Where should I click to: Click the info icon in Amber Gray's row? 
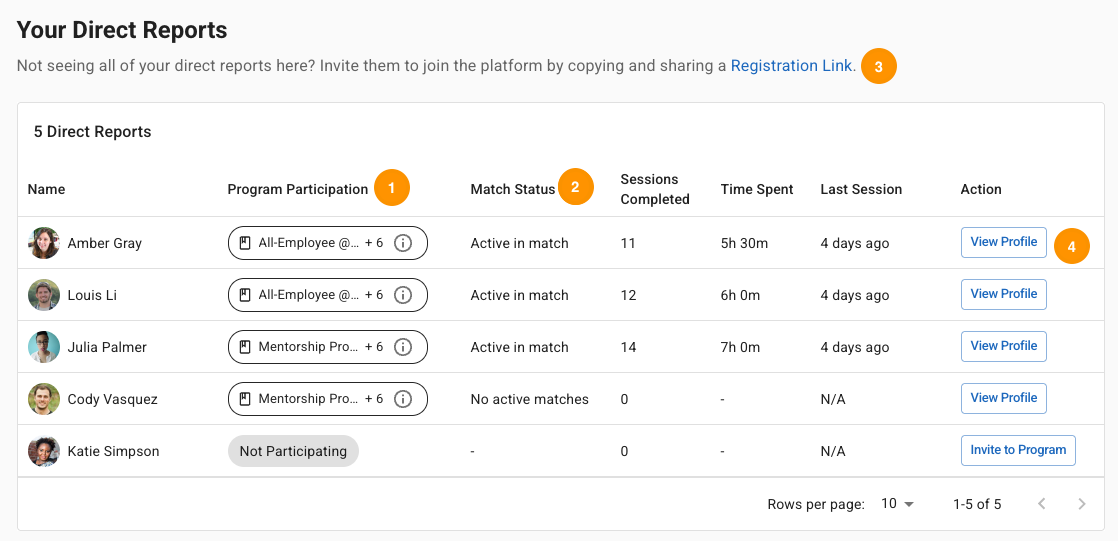point(403,243)
